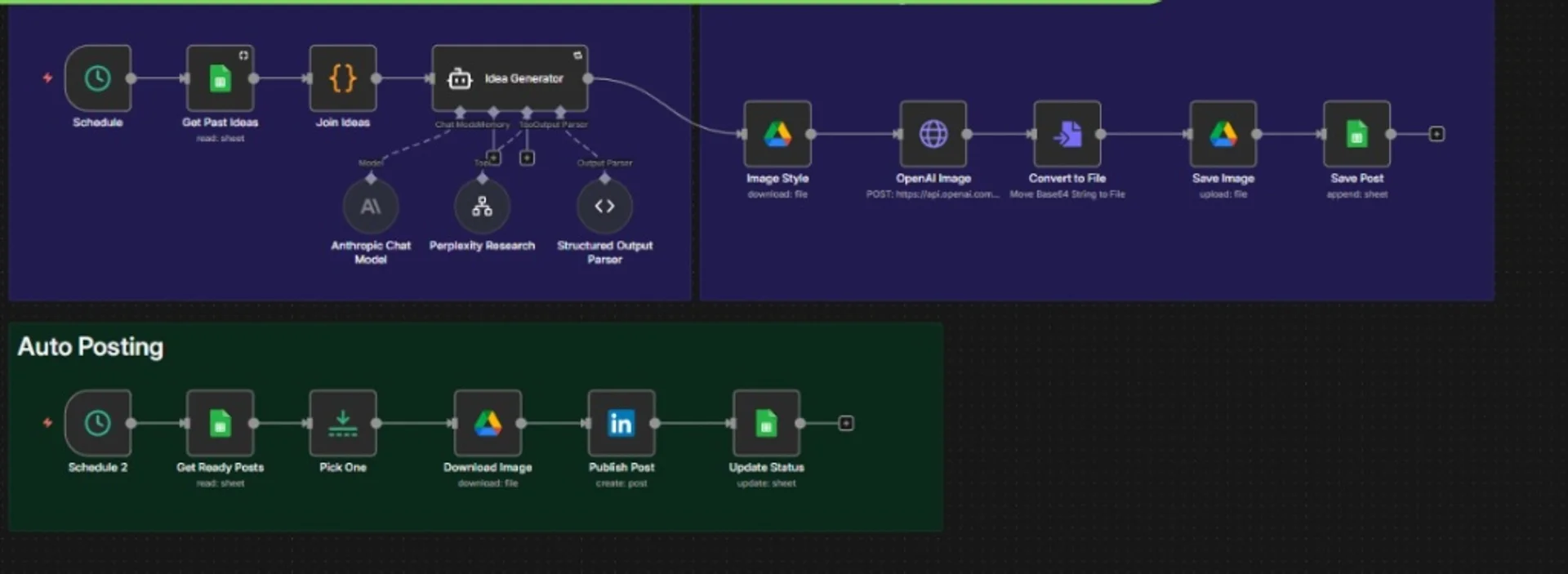Click the OpenAI Image HTTP request node
Image resolution: width=1568 pixels, height=574 pixels.
(933, 134)
